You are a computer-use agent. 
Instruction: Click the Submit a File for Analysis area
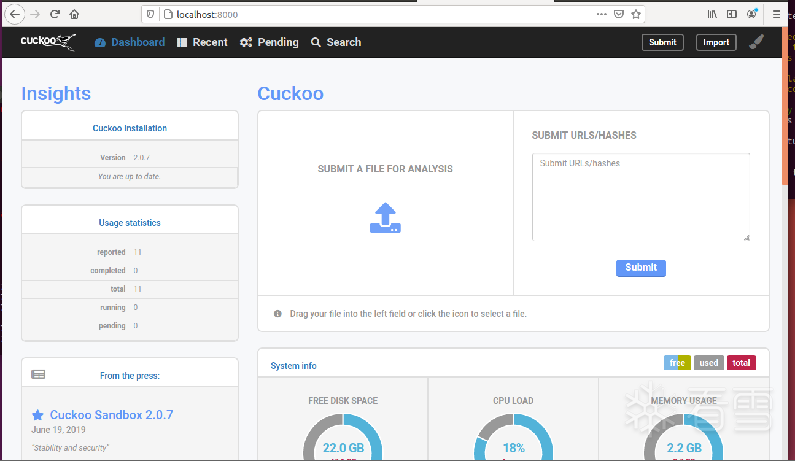click(x=385, y=203)
